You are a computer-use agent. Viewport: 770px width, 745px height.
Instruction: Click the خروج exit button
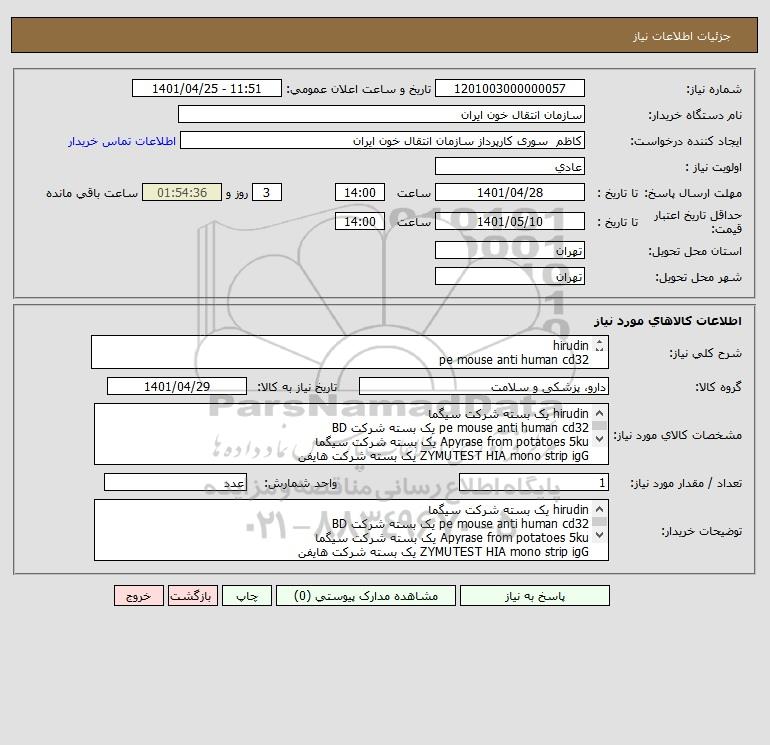click(138, 596)
